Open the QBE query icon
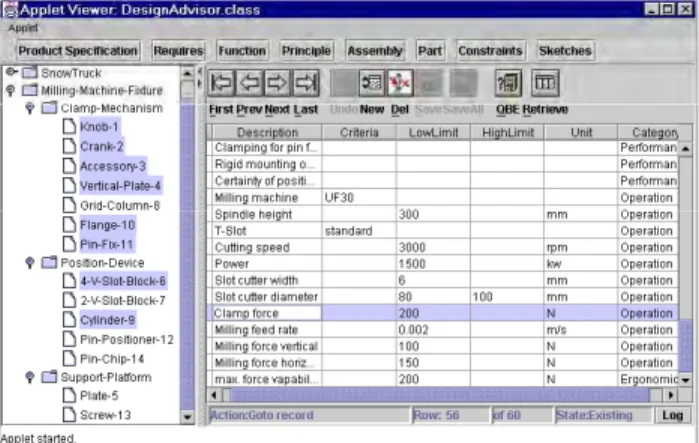The height and width of the screenshot is (443, 699). (508, 83)
